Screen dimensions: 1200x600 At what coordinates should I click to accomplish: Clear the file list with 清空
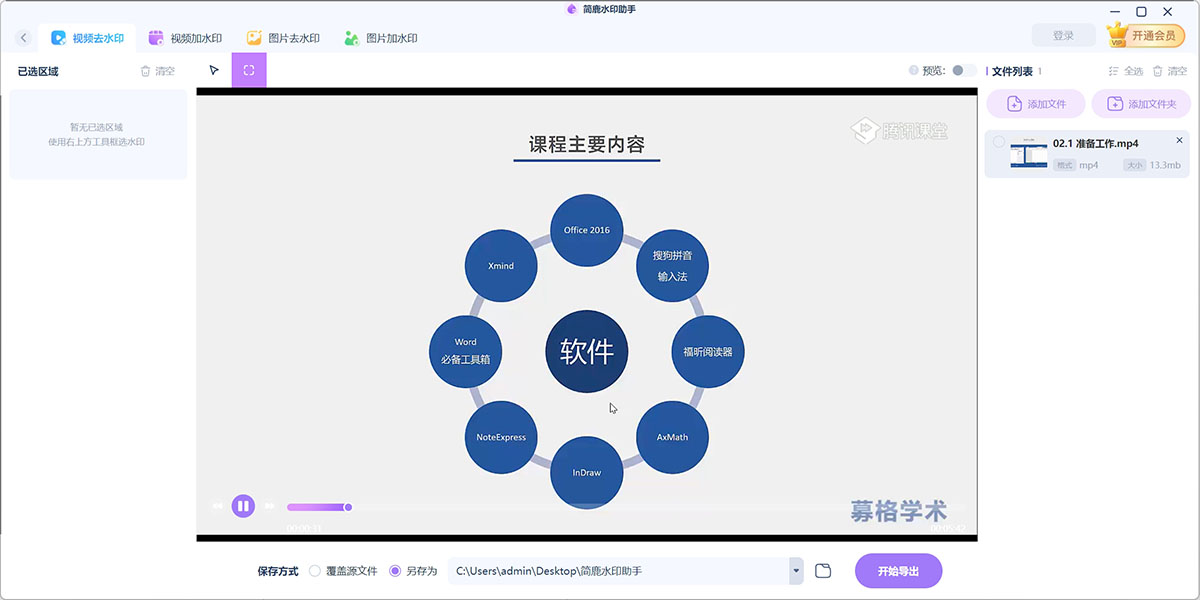(x=1171, y=71)
